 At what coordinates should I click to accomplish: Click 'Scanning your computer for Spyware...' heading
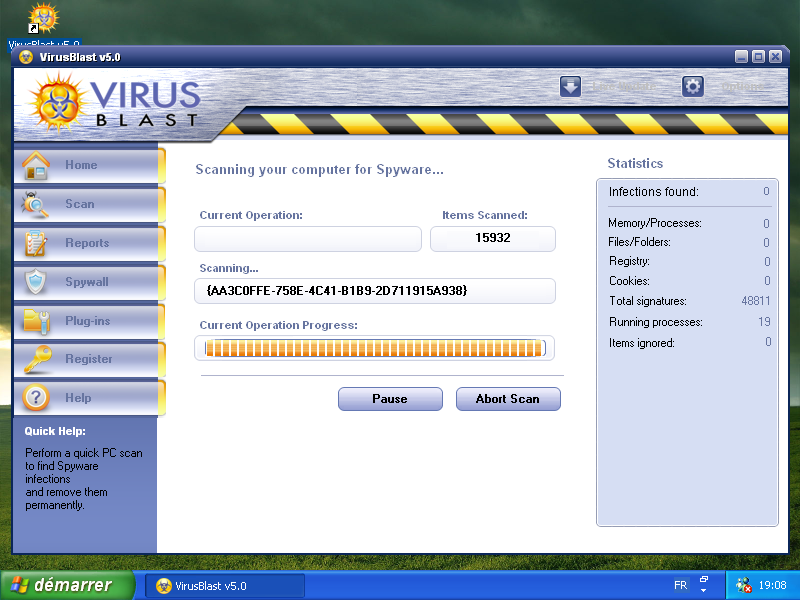tap(319, 170)
